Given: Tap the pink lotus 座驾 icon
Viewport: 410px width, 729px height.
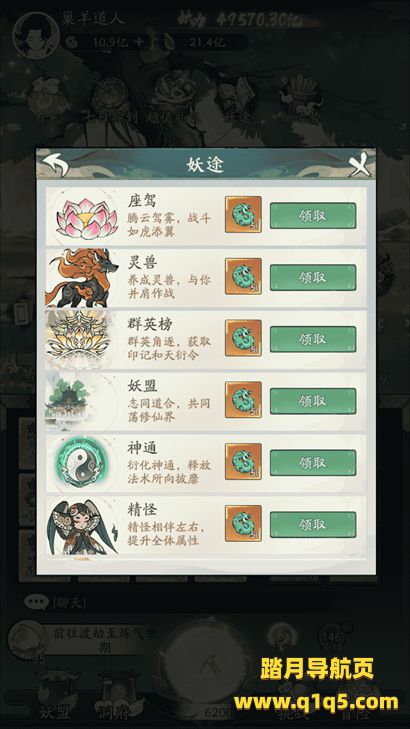Looking at the screenshot, I should click(x=81, y=218).
